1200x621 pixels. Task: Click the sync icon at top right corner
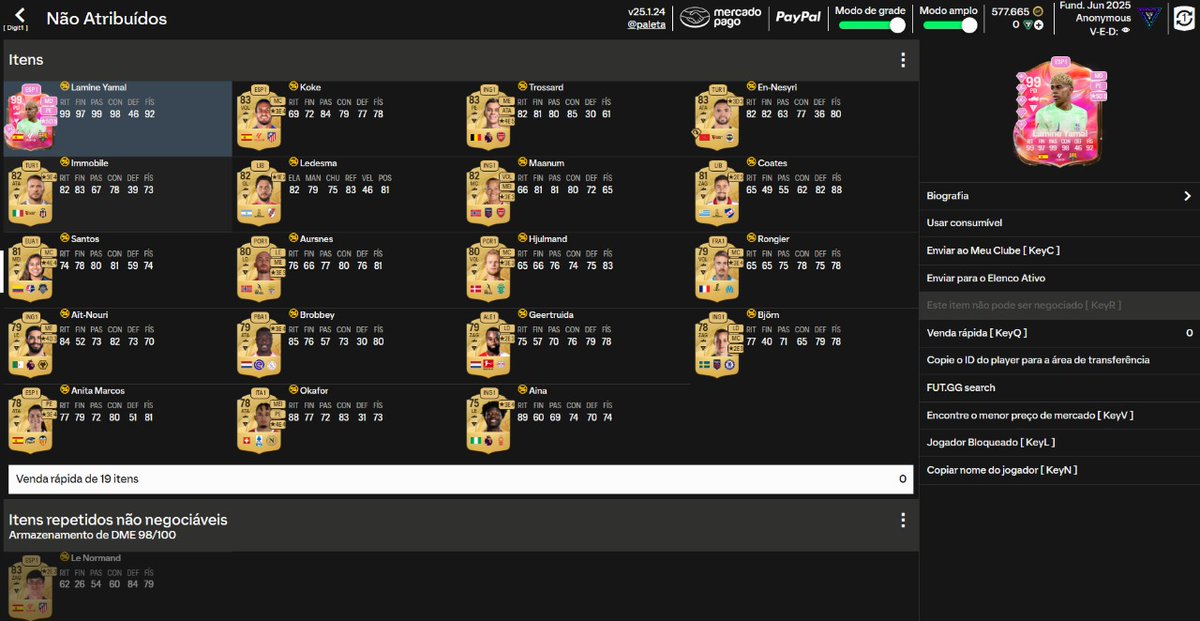click(x=1182, y=17)
